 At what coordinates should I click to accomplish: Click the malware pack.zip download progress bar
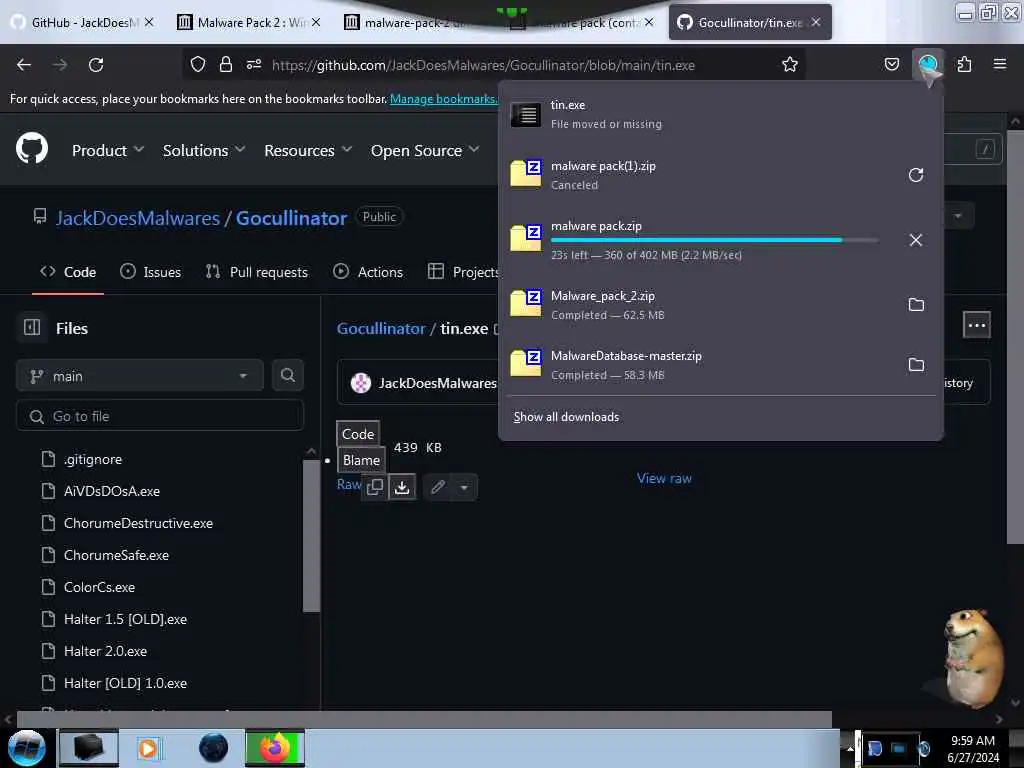pos(714,240)
